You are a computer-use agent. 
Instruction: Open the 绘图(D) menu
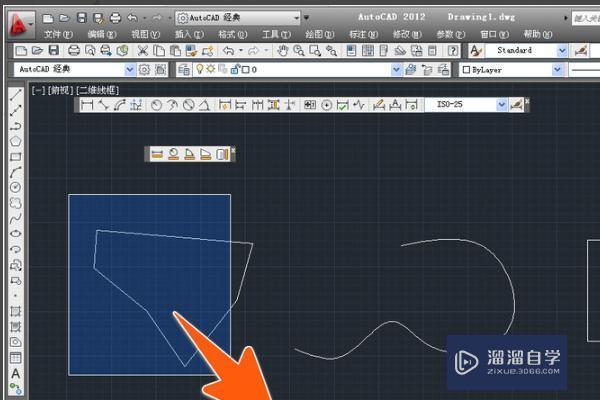pyautogui.click(x=320, y=34)
